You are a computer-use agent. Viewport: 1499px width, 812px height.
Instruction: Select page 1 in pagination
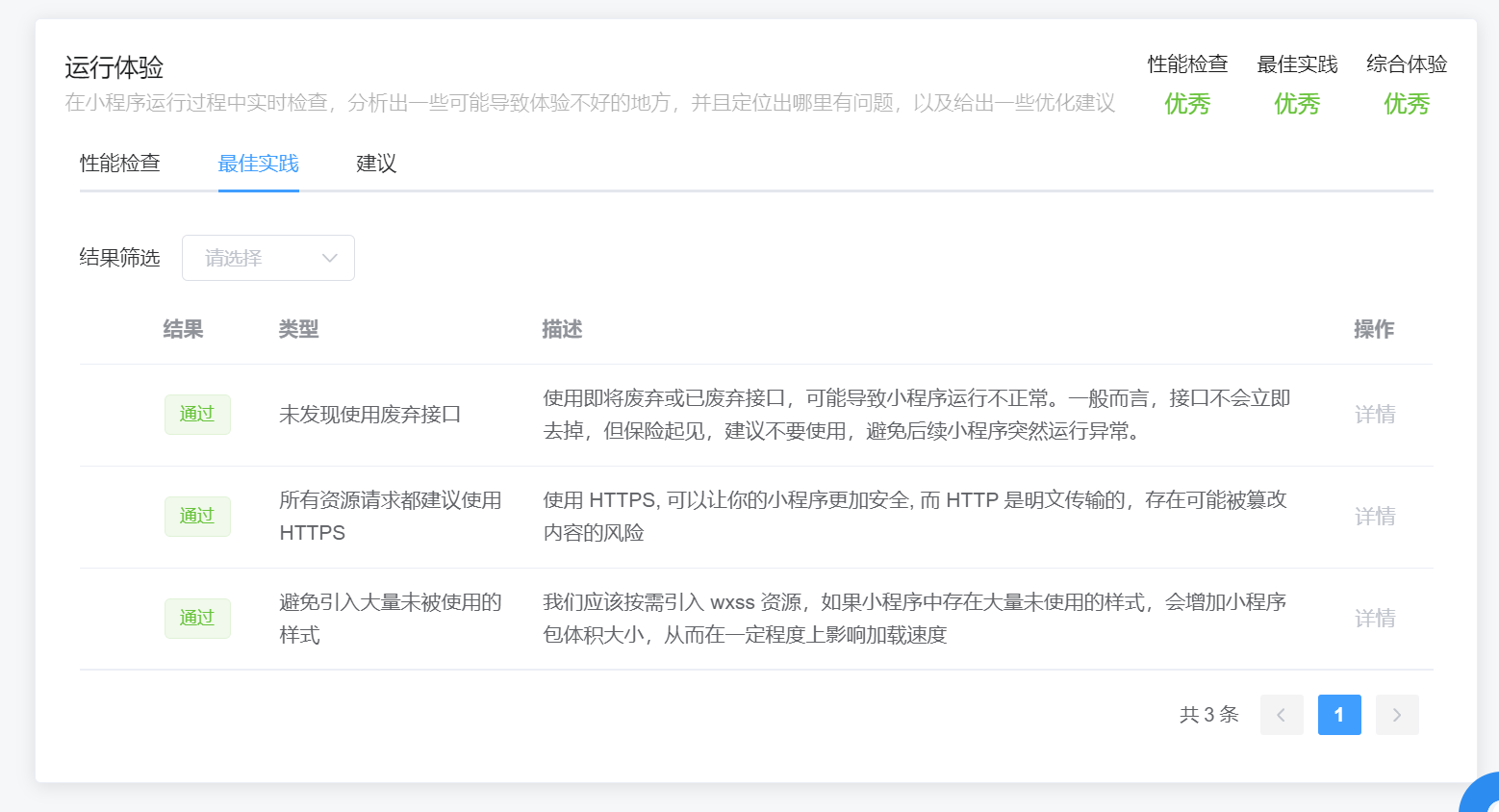1339,715
